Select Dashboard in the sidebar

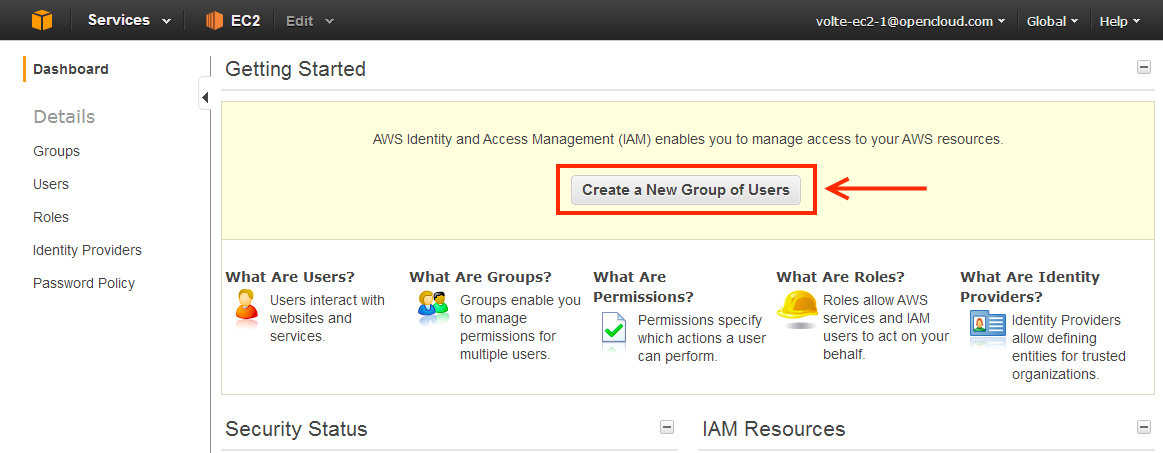coord(71,69)
